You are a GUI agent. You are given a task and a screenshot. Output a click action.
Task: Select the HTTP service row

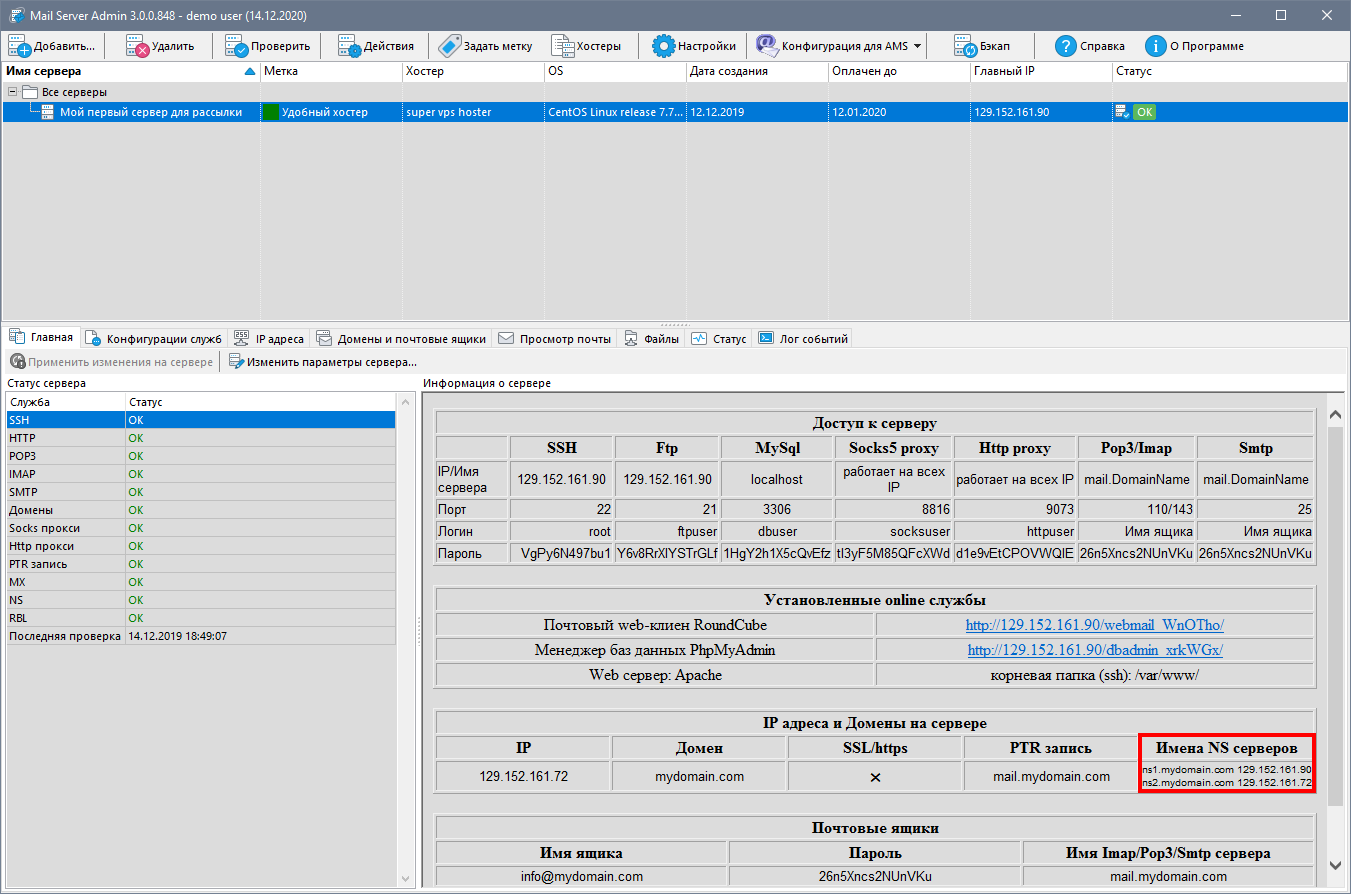click(x=201, y=438)
